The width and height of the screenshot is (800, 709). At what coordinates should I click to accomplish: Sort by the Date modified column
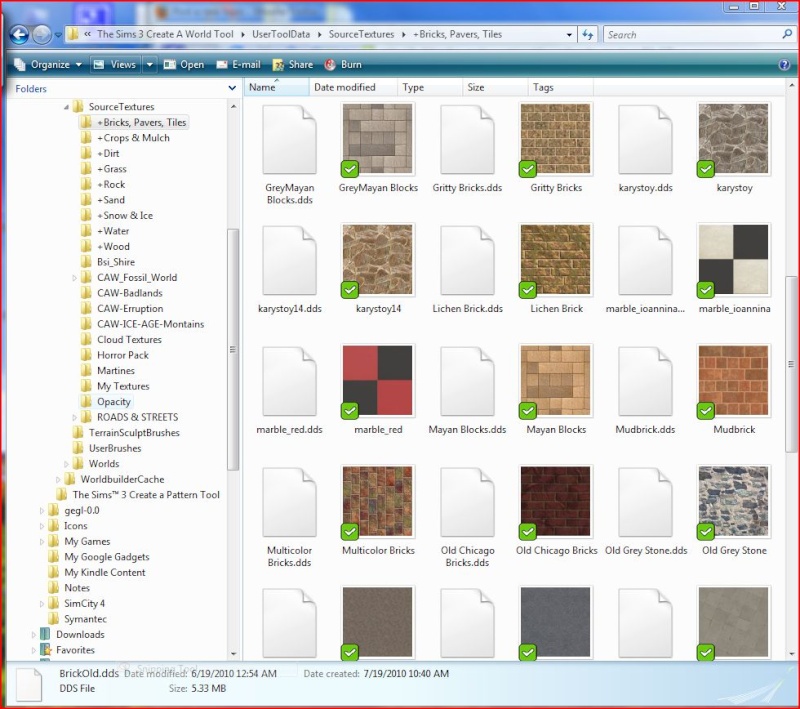353,87
